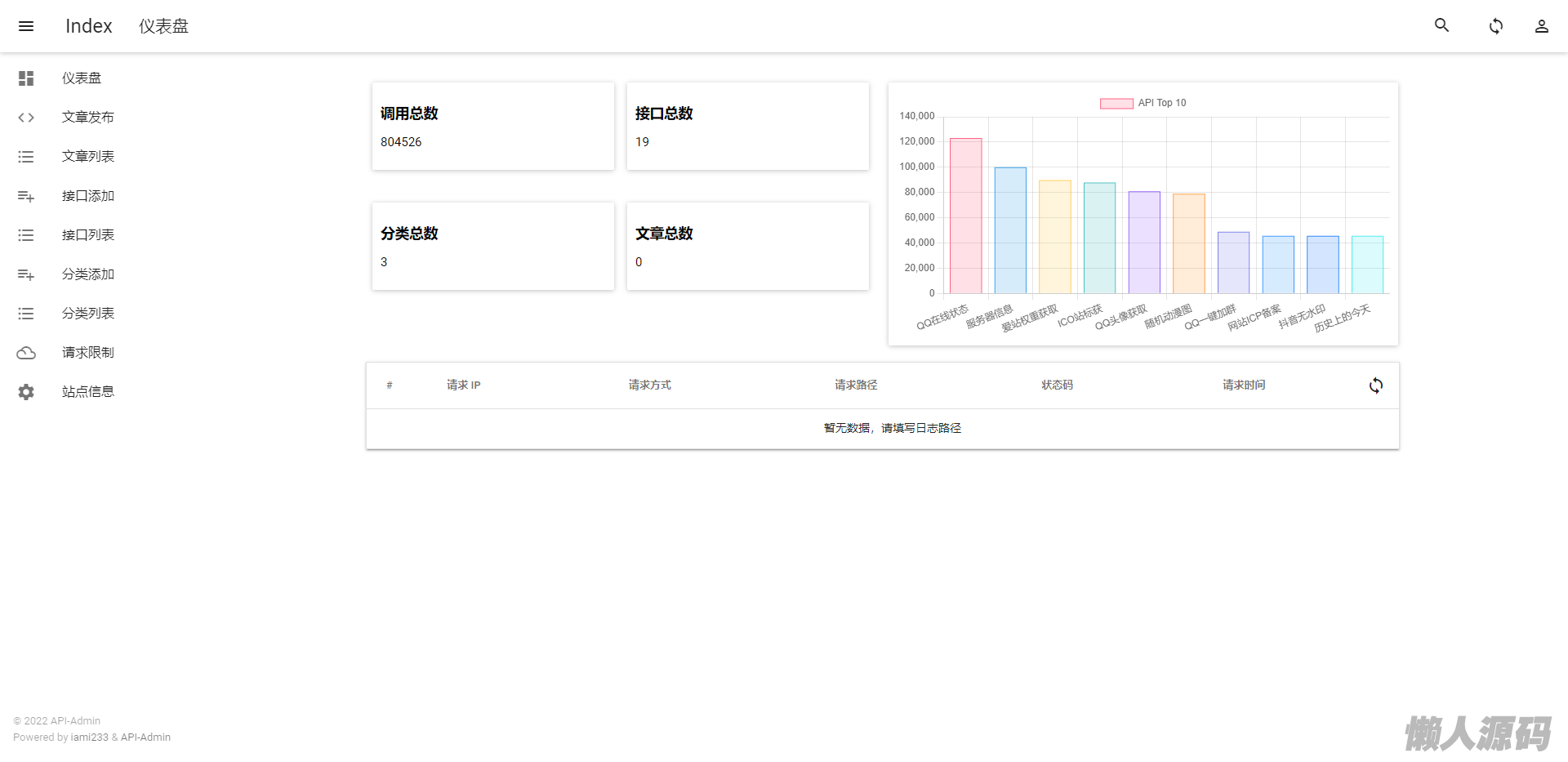Toggle the API Top 10 chart legend
Viewport: 1568px width, 762px height.
pyautogui.click(x=1143, y=103)
